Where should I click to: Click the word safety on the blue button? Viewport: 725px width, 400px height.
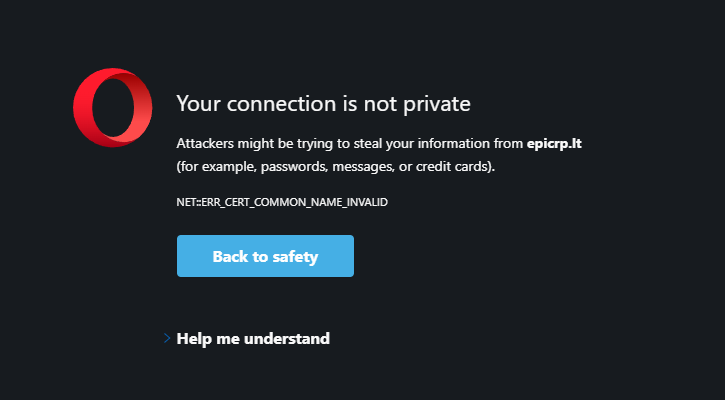295,257
